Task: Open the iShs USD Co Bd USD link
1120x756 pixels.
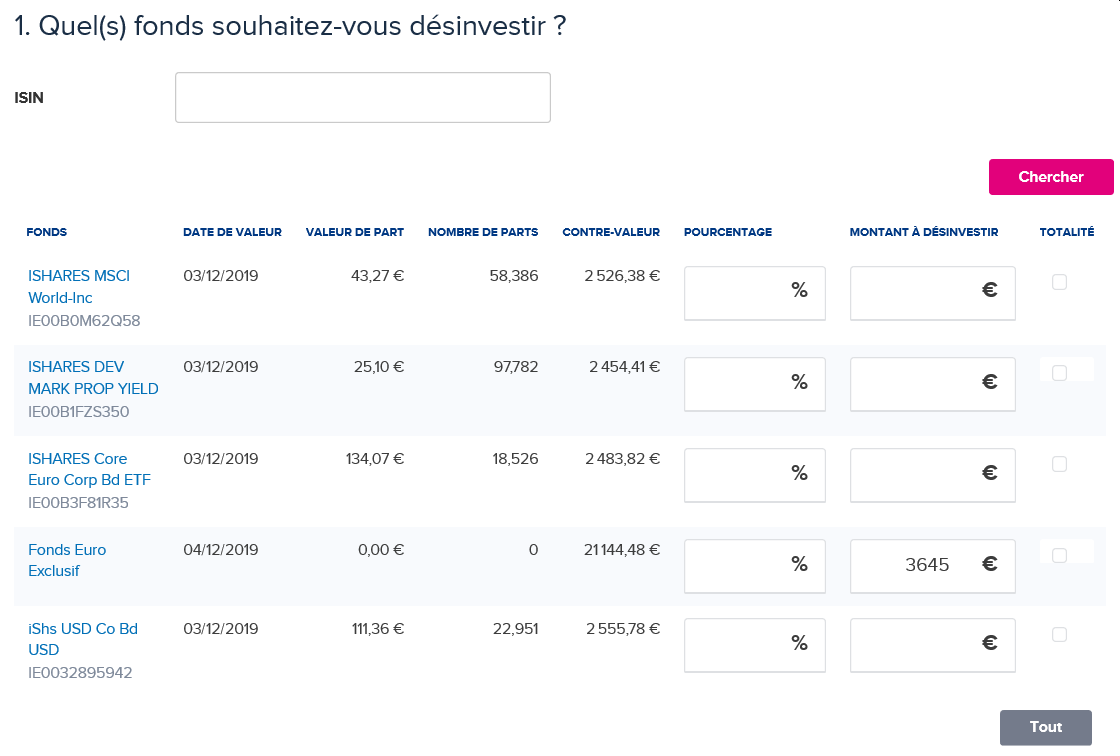Action: coord(83,639)
